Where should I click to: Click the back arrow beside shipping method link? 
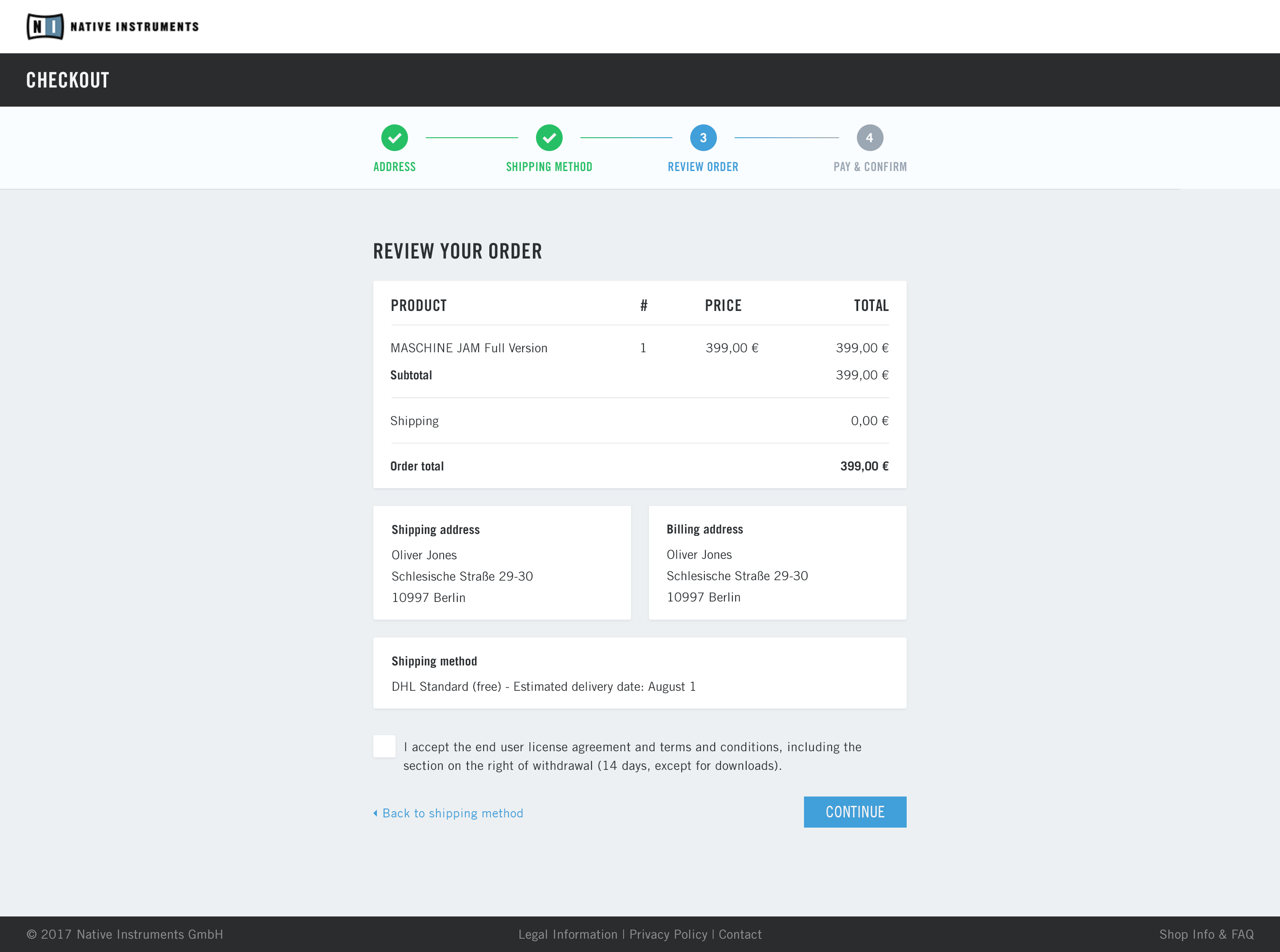pos(376,813)
